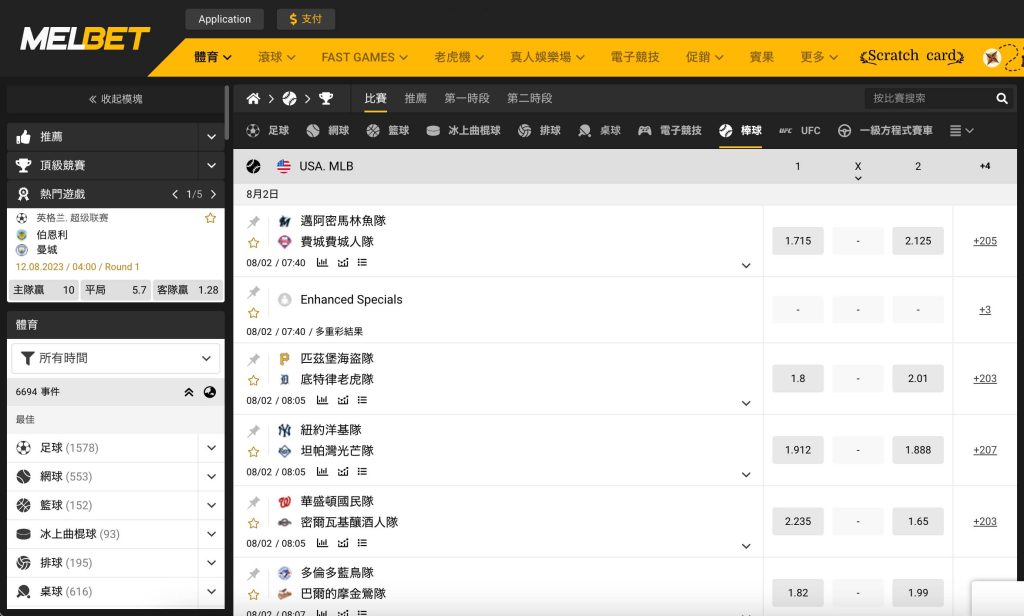Click the Application button
This screenshot has height=616, width=1024.
(x=225, y=20)
